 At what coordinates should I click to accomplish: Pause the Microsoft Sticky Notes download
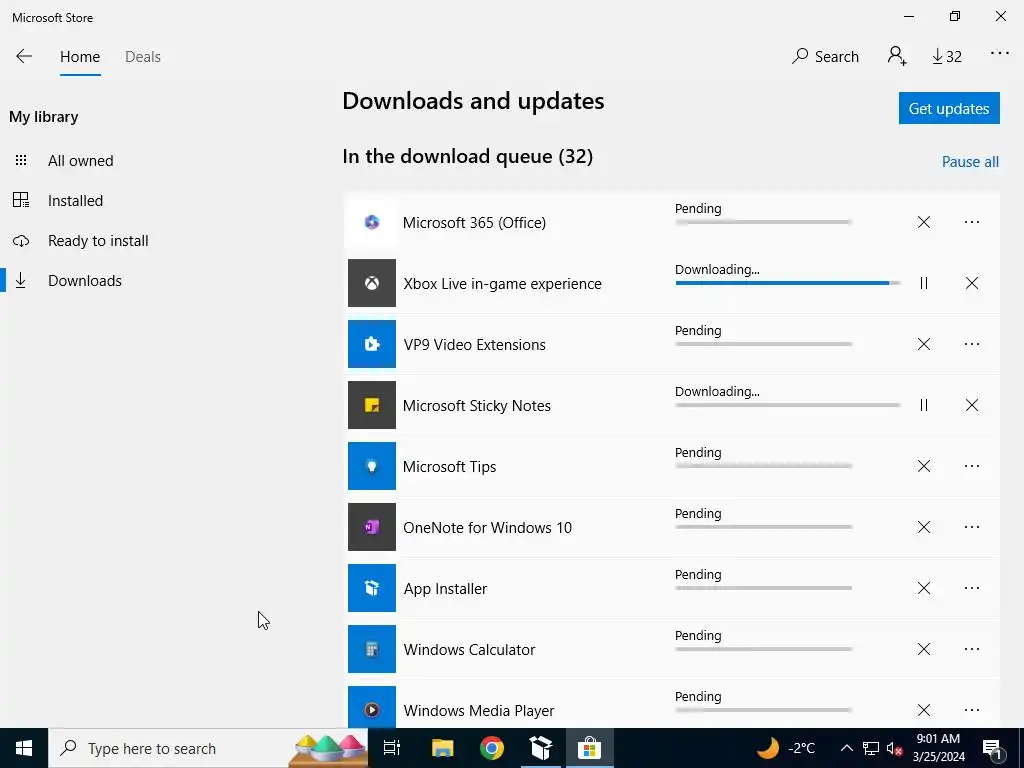(x=923, y=405)
